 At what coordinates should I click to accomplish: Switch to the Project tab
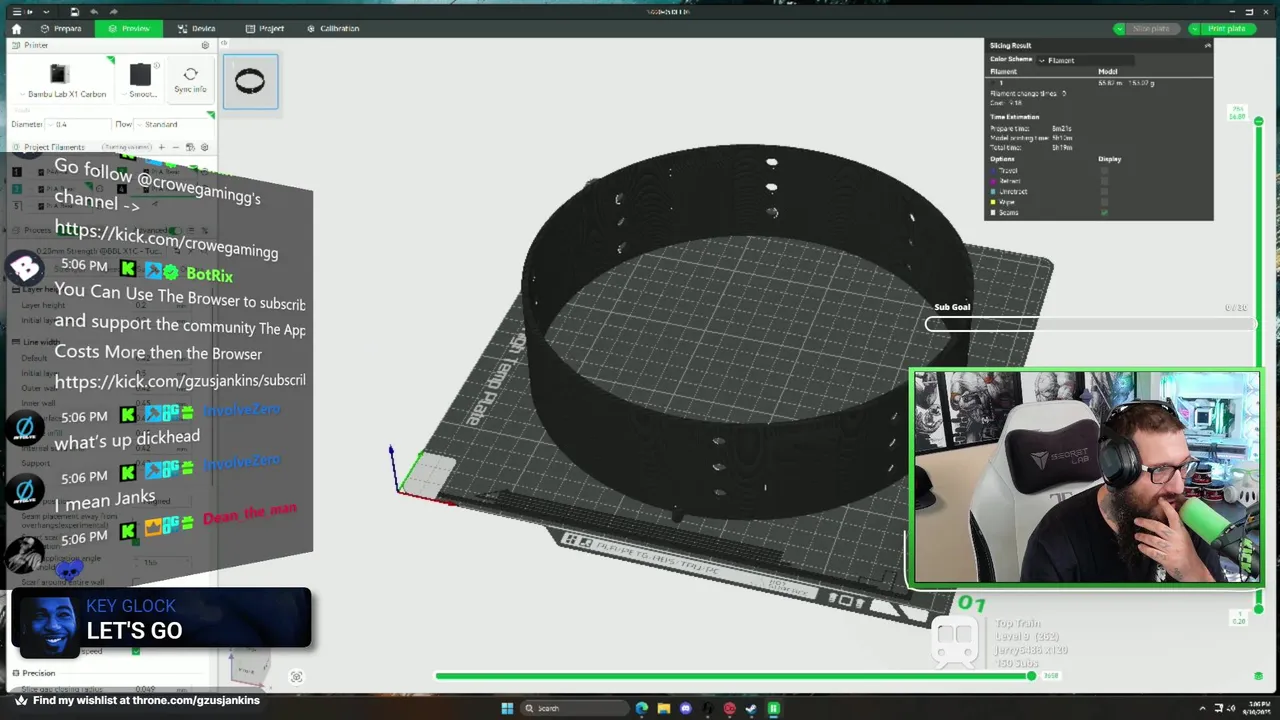(x=265, y=29)
